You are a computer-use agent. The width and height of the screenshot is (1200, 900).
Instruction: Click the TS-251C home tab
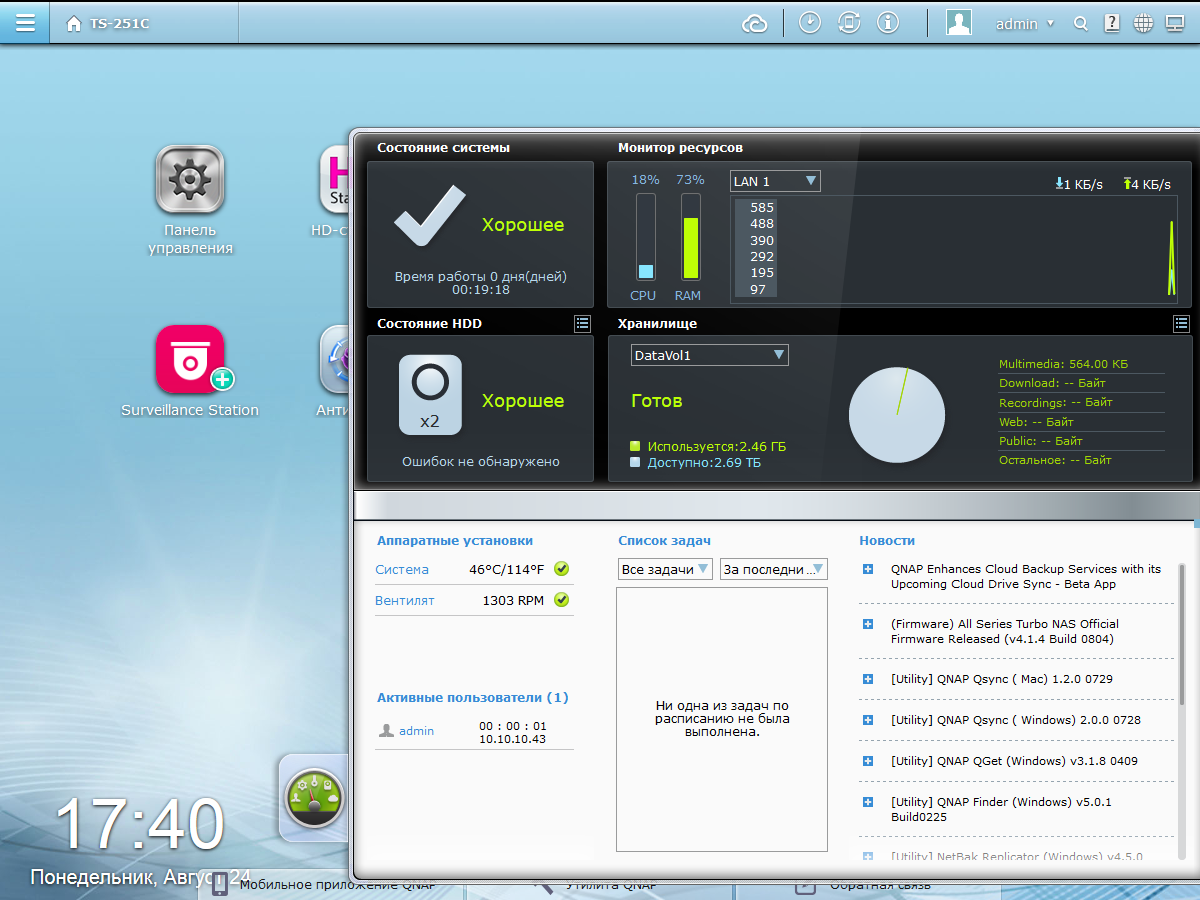(108, 23)
